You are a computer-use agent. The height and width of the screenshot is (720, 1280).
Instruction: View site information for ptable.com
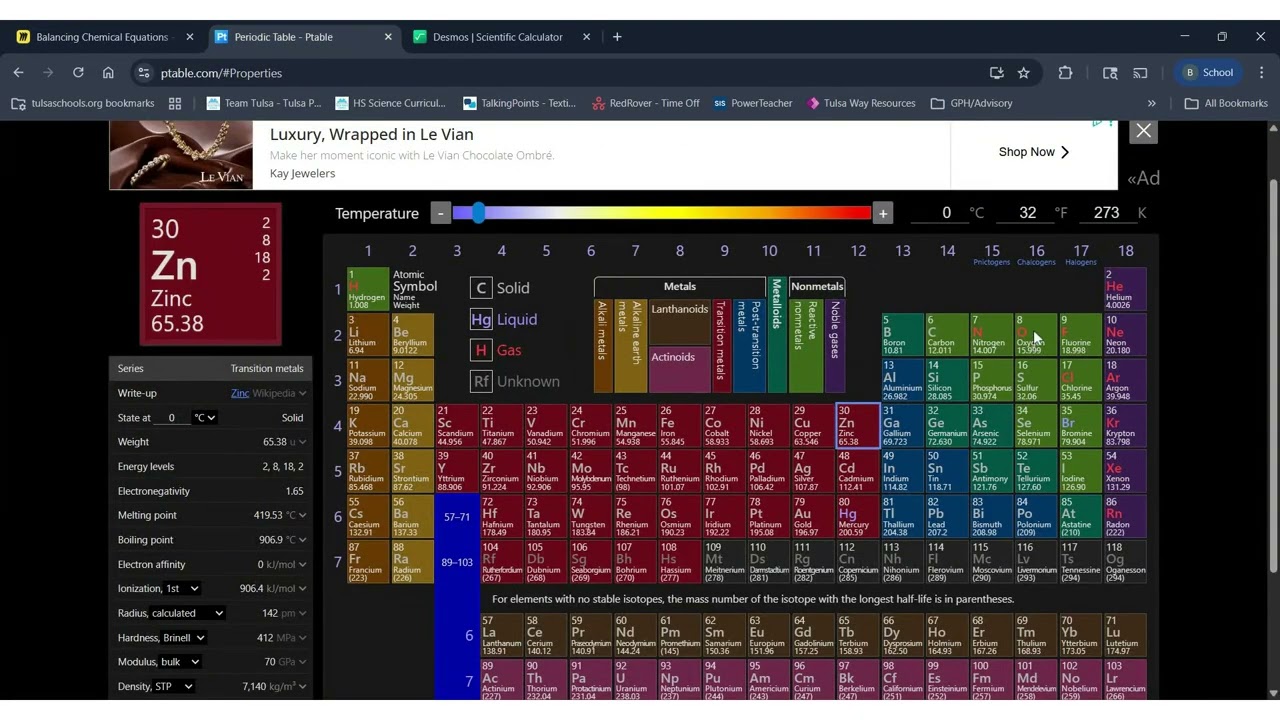(x=144, y=73)
